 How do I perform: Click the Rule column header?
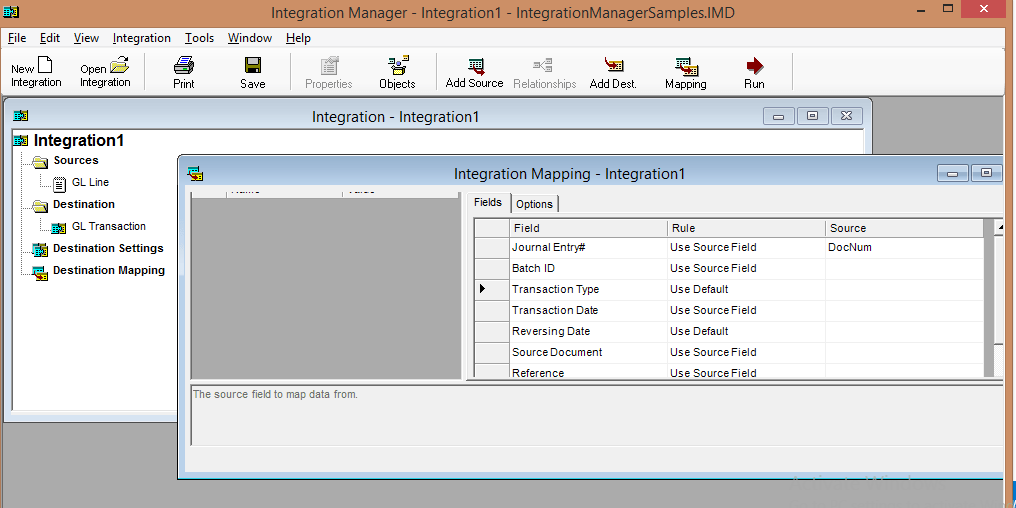[x=746, y=228]
